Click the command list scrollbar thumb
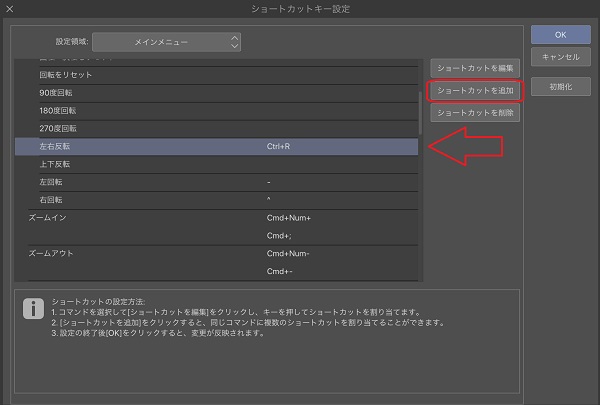600x405 pixels. [x=421, y=113]
